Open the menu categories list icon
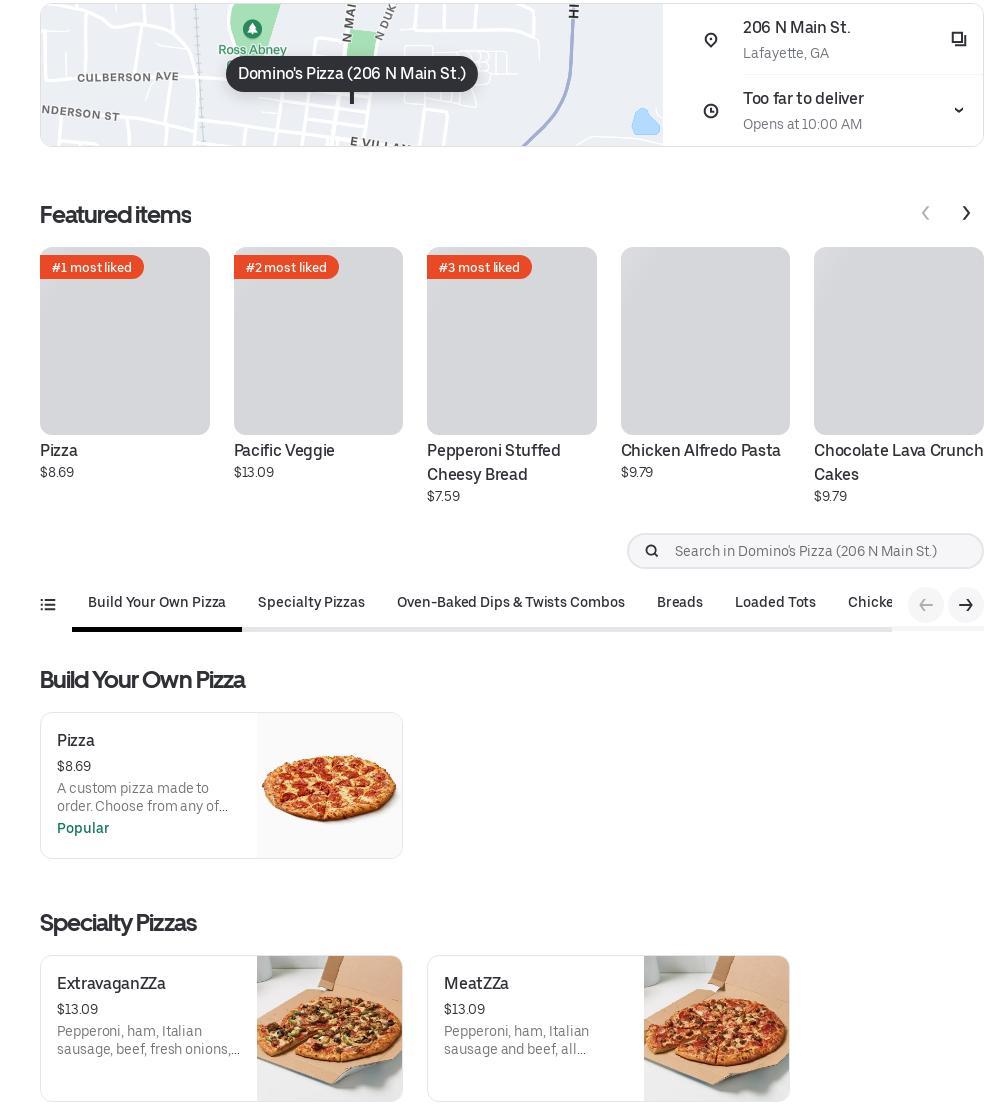The image size is (1004, 1118). coord(48,604)
